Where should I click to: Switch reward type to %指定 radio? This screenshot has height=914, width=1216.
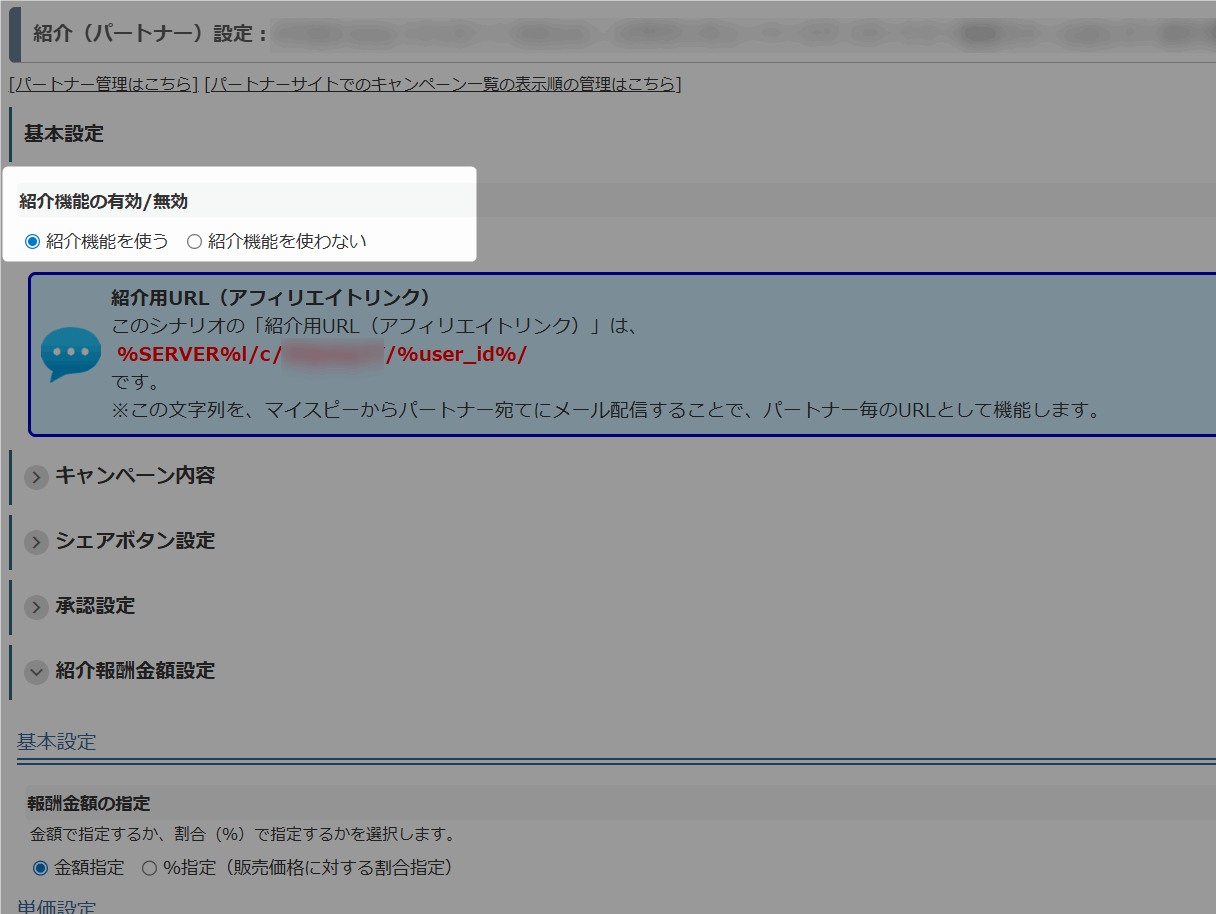149,868
